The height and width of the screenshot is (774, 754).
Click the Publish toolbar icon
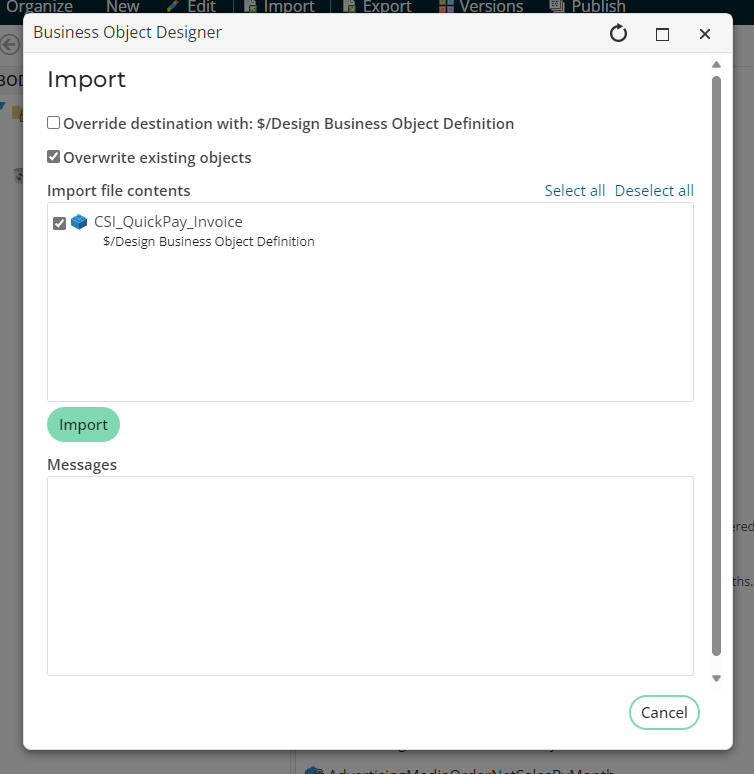click(557, 7)
